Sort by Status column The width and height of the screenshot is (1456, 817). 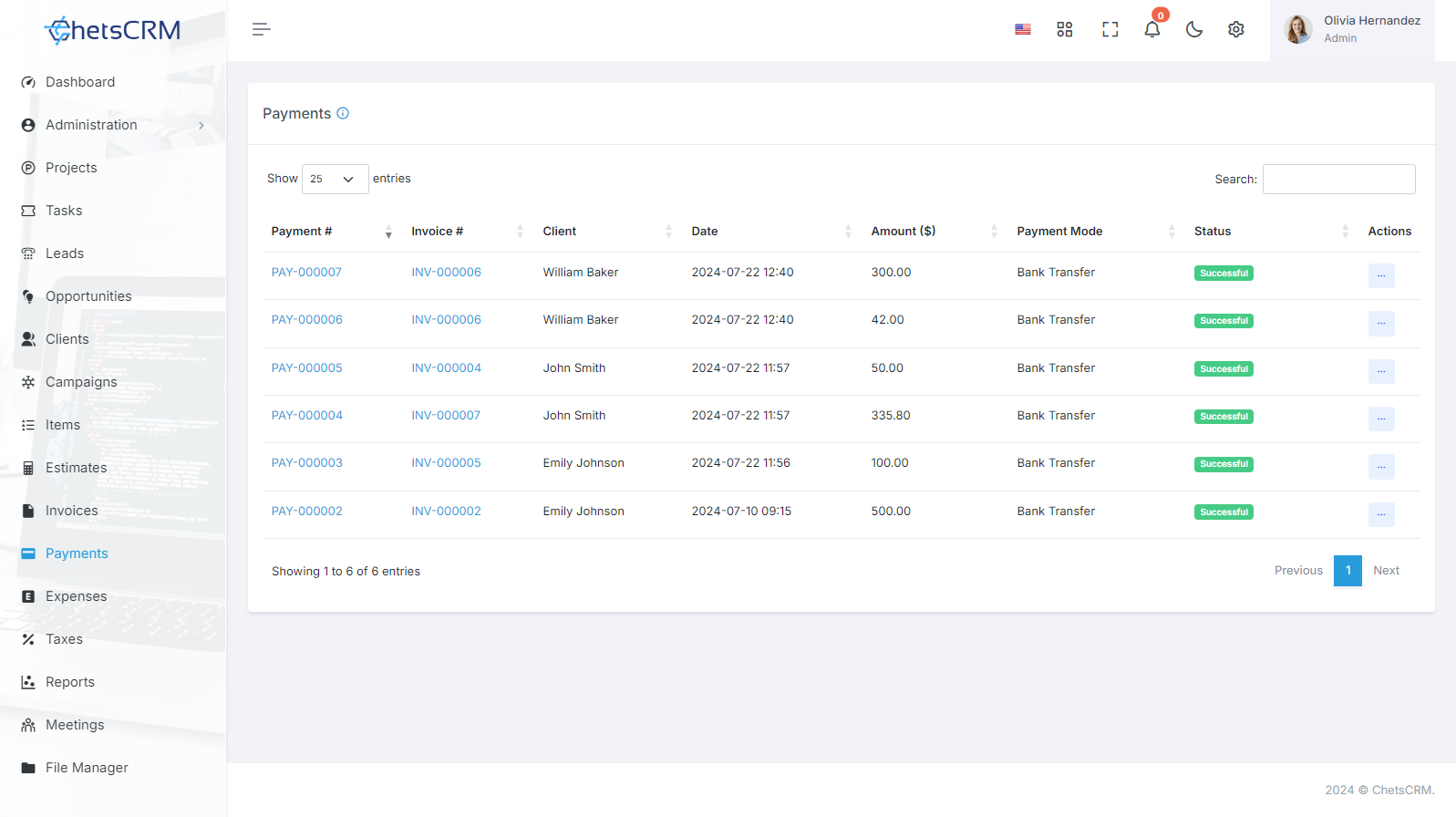[x=1272, y=232]
